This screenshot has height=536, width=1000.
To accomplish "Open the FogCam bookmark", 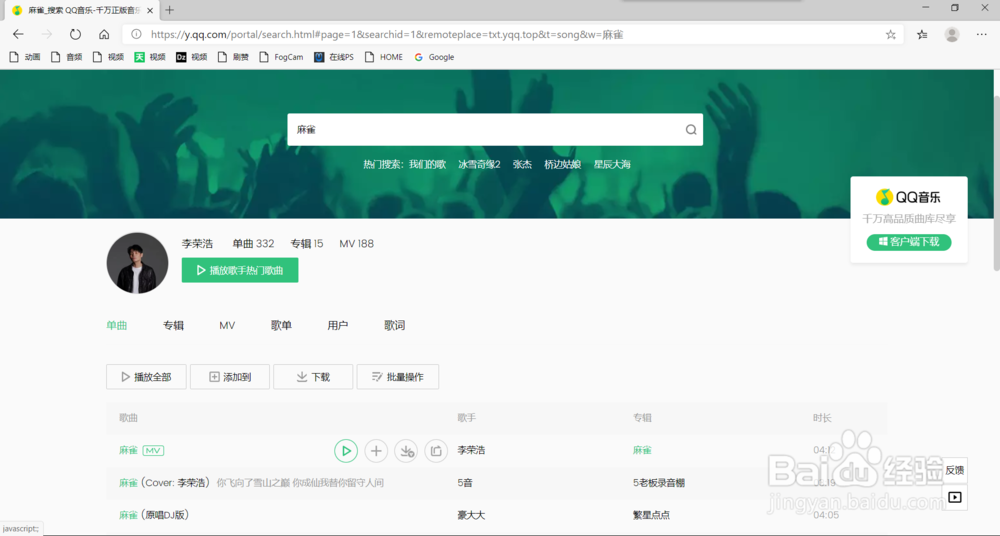I will click(281, 57).
